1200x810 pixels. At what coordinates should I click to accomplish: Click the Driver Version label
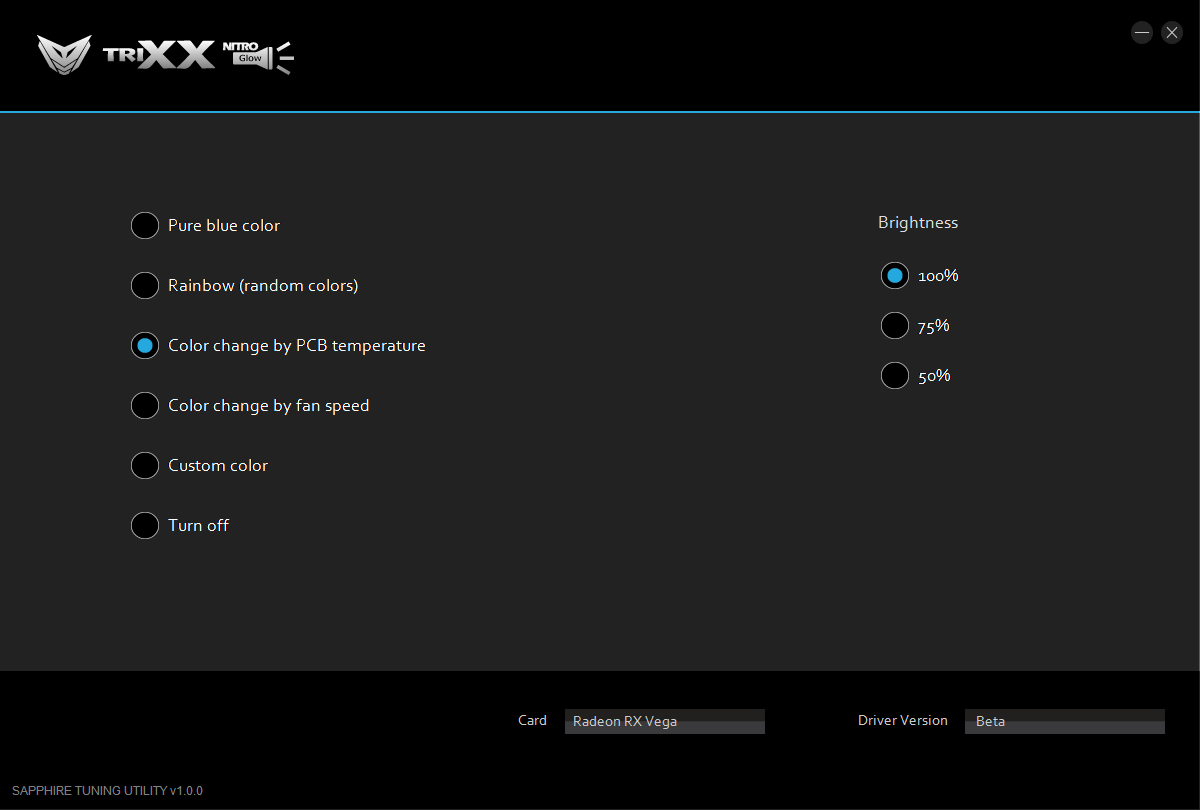[x=903, y=720]
